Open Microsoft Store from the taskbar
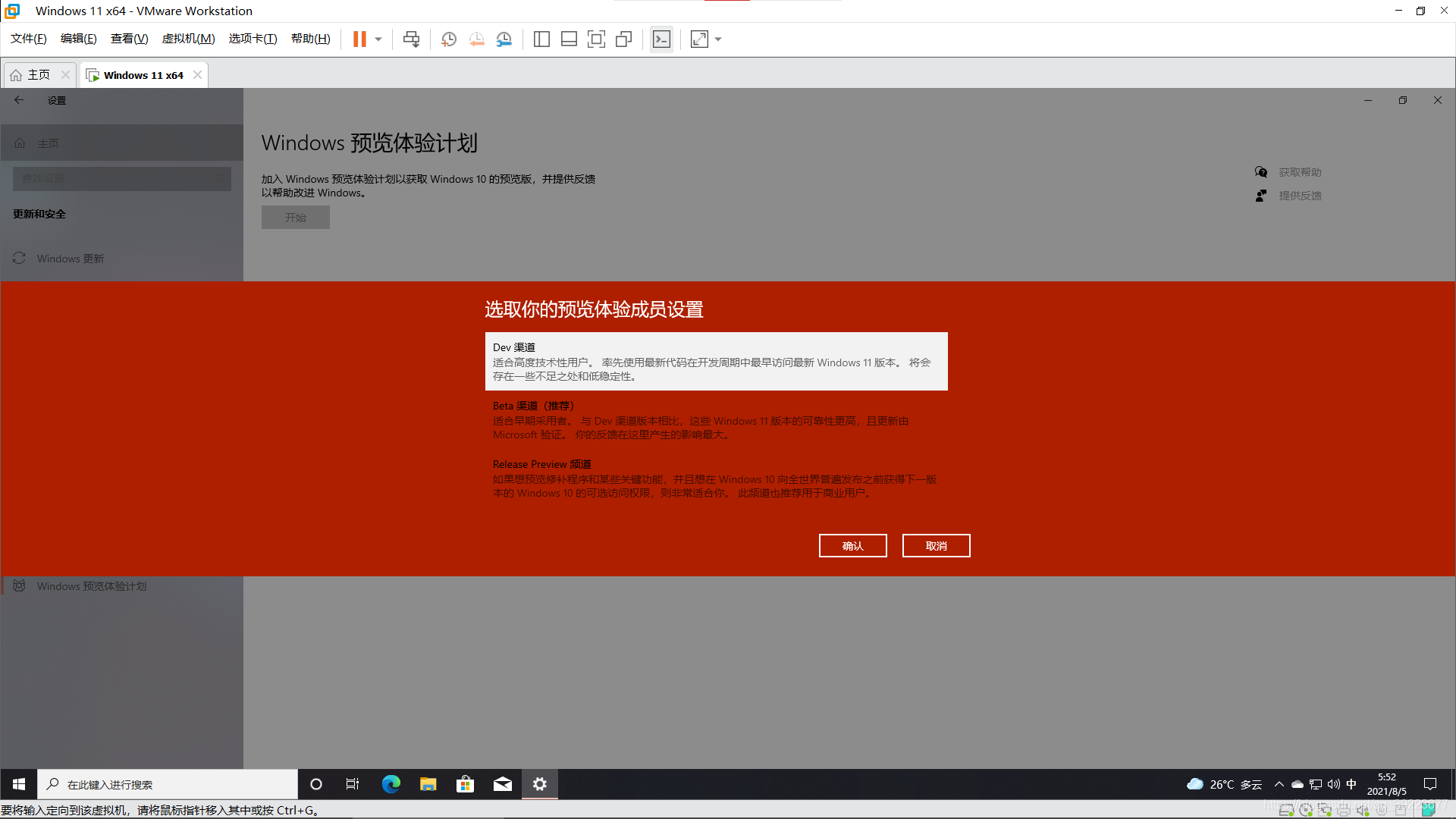The height and width of the screenshot is (819, 1456). pos(465,784)
